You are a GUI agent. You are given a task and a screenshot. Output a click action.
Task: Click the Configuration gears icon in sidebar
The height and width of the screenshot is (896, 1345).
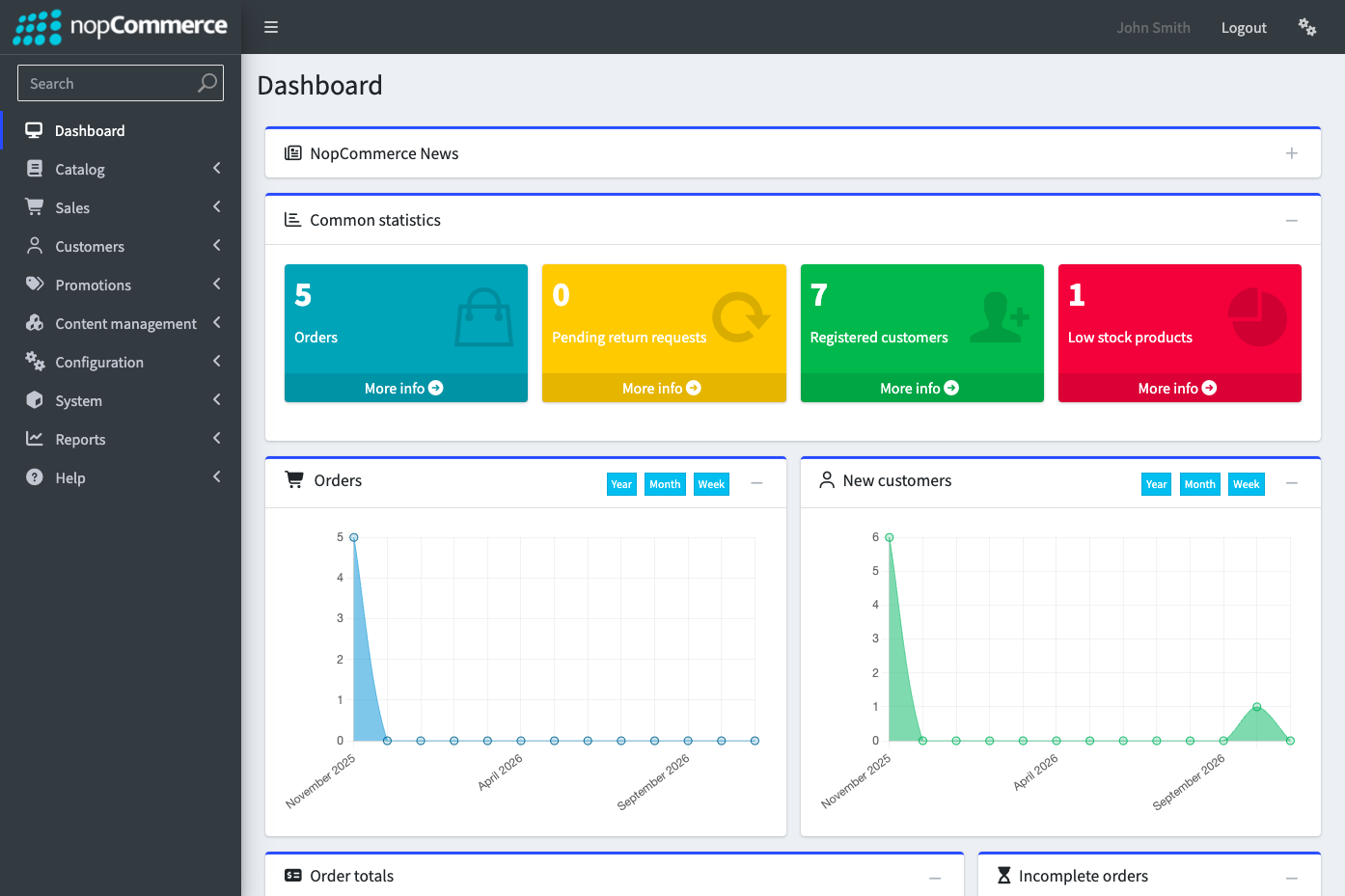(x=35, y=361)
